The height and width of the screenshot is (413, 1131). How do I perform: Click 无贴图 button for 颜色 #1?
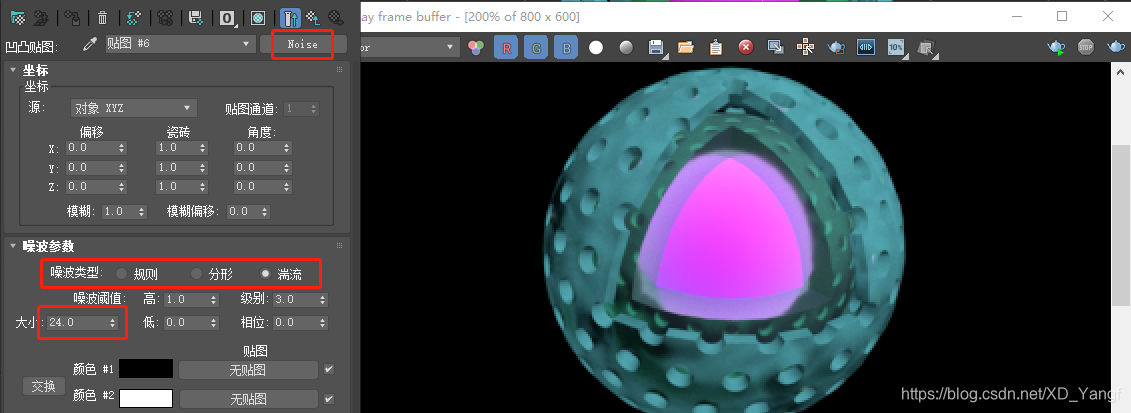pyautogui.click(x=248, y=370)
